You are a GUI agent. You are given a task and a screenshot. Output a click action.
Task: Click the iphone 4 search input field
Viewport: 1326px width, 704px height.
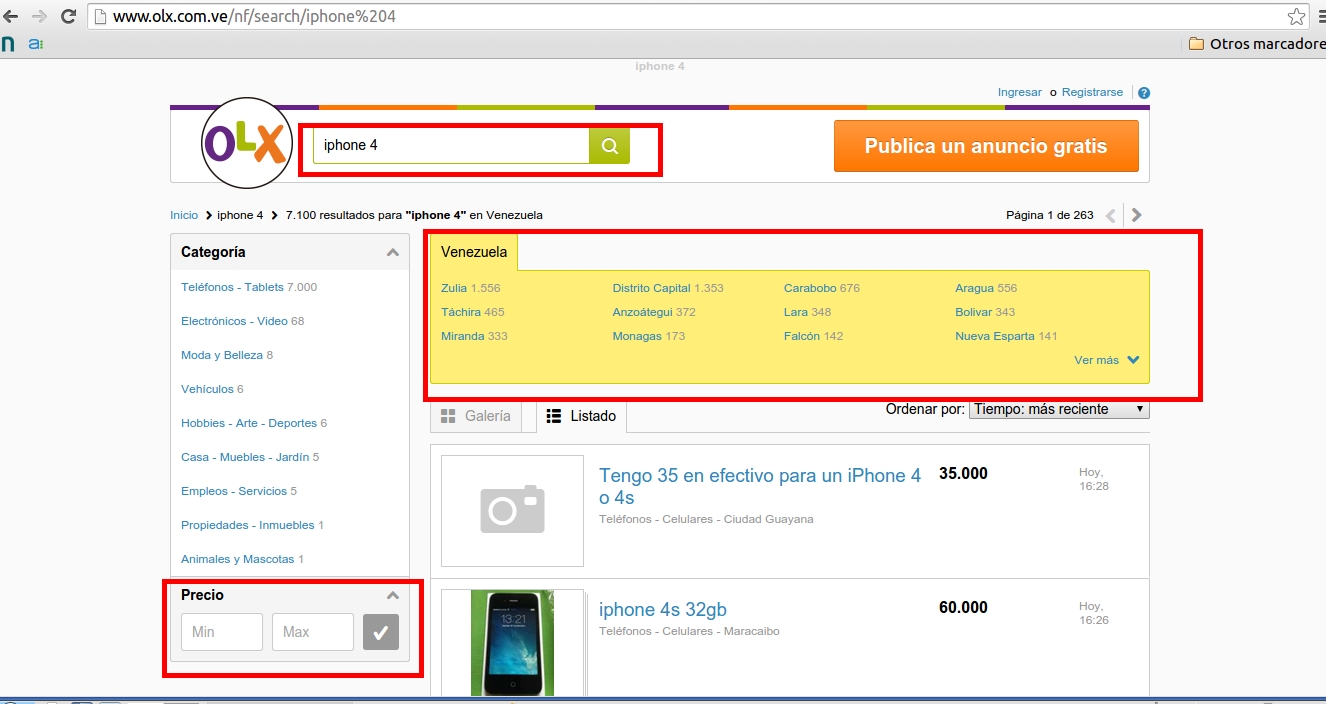[x=451, y=145]
